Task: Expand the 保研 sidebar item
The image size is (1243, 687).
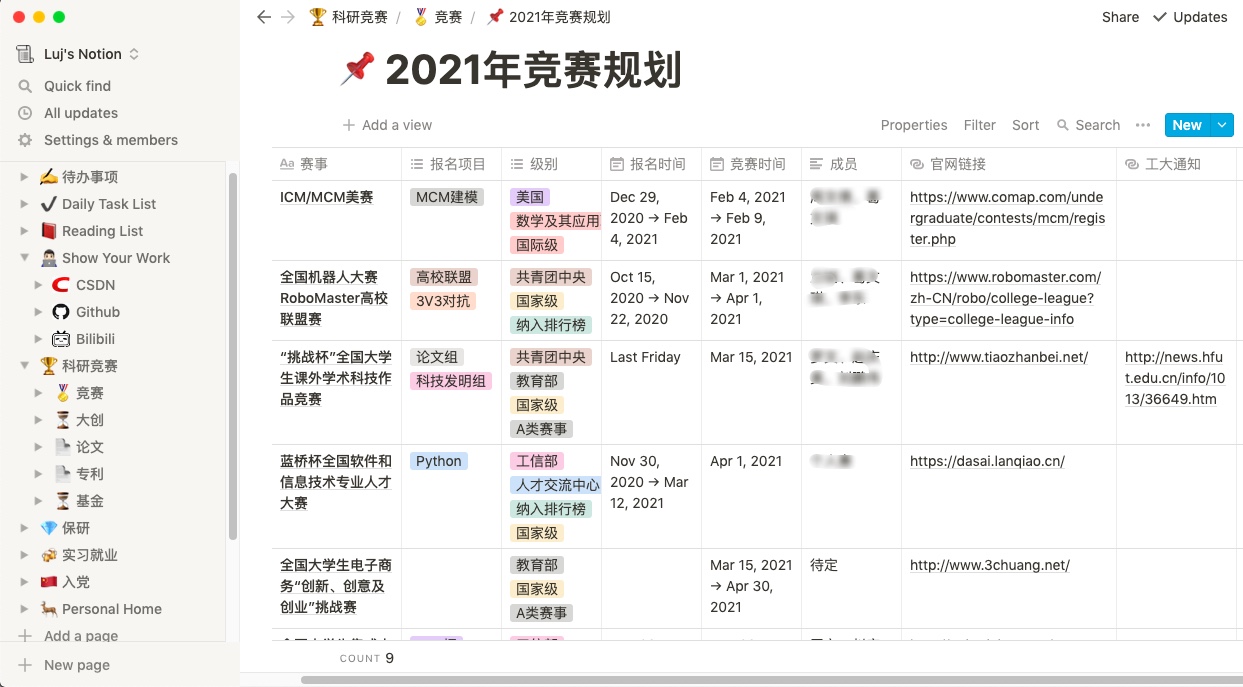Action: [24, 527]
